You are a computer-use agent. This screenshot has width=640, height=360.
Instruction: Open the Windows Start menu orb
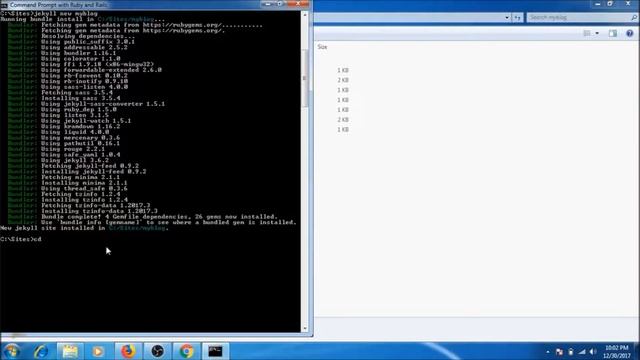click(11, 351)
